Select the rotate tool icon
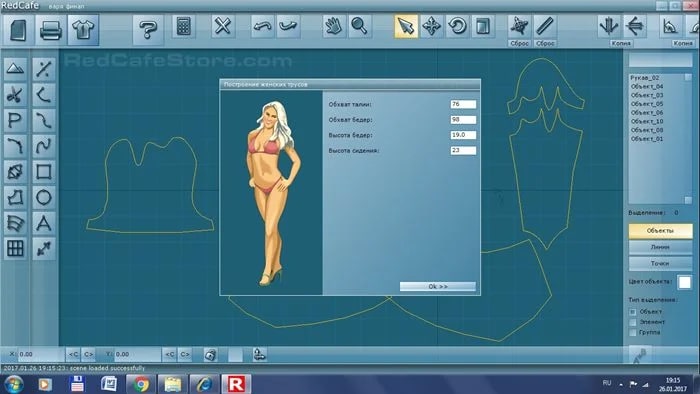 (457, 27)
